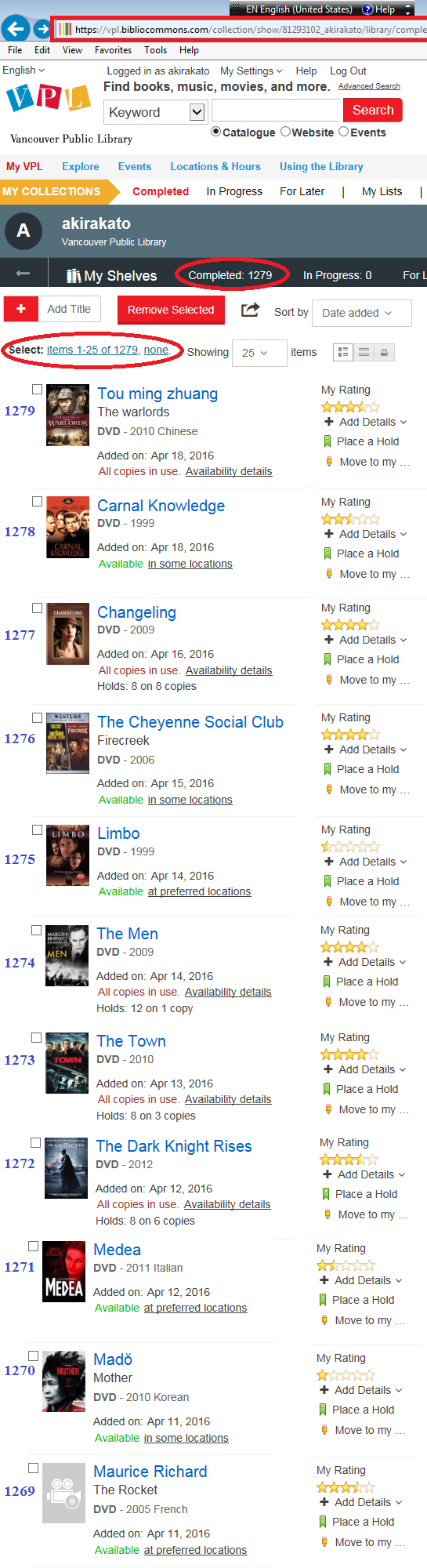The image size is (427, 1568).
Task: Click the left arrow on shelves bar
Action: tap(23, 274)
